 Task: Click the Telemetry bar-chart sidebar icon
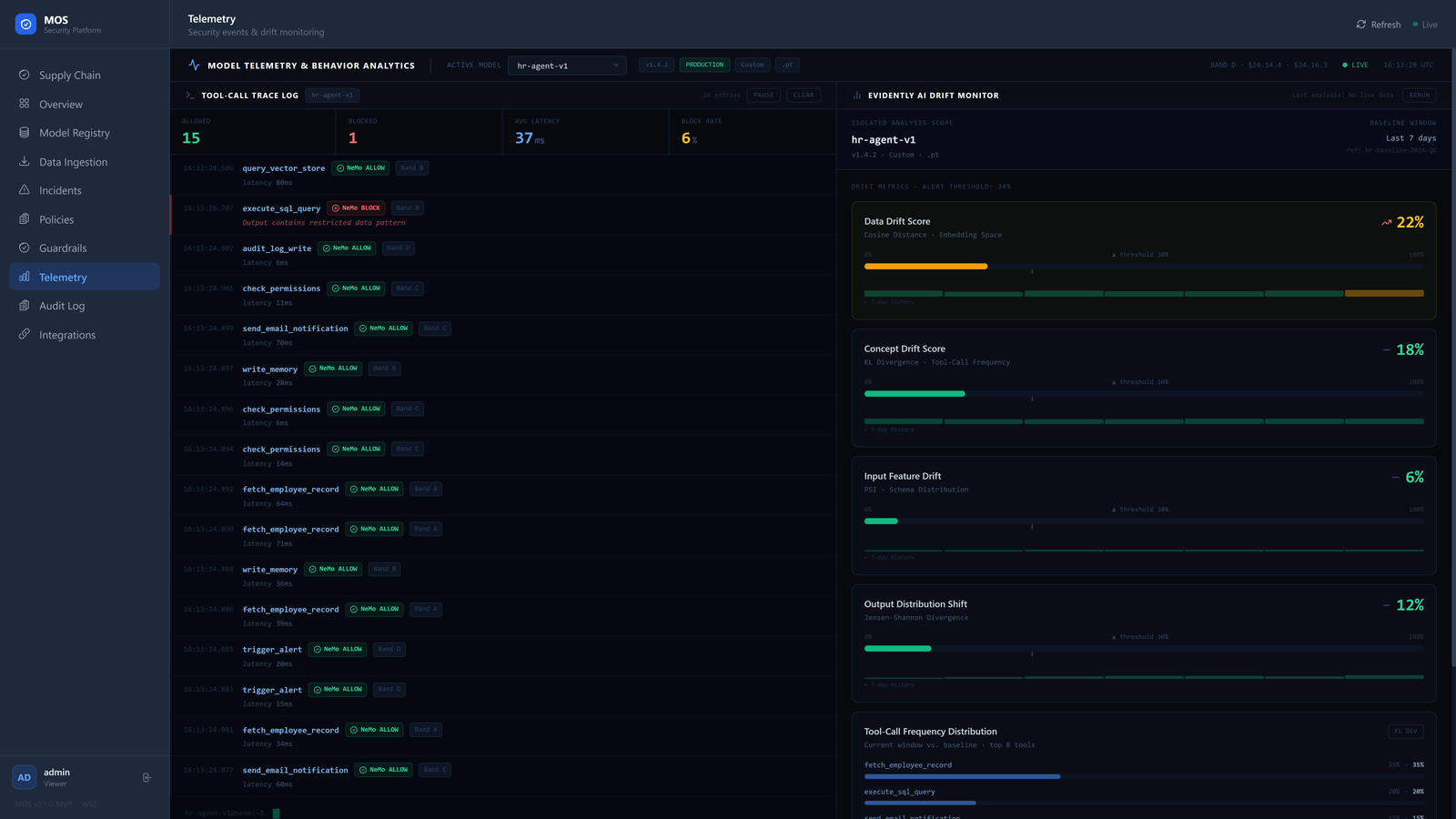tap(25, 277)
